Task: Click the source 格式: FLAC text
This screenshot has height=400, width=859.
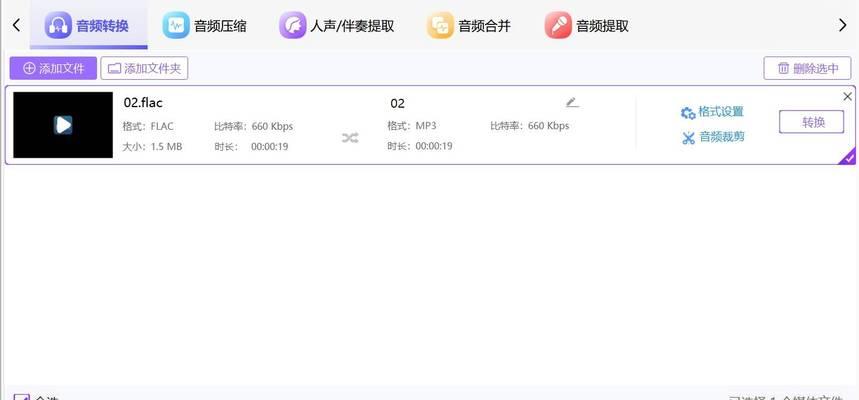Action: pos(148,127)
